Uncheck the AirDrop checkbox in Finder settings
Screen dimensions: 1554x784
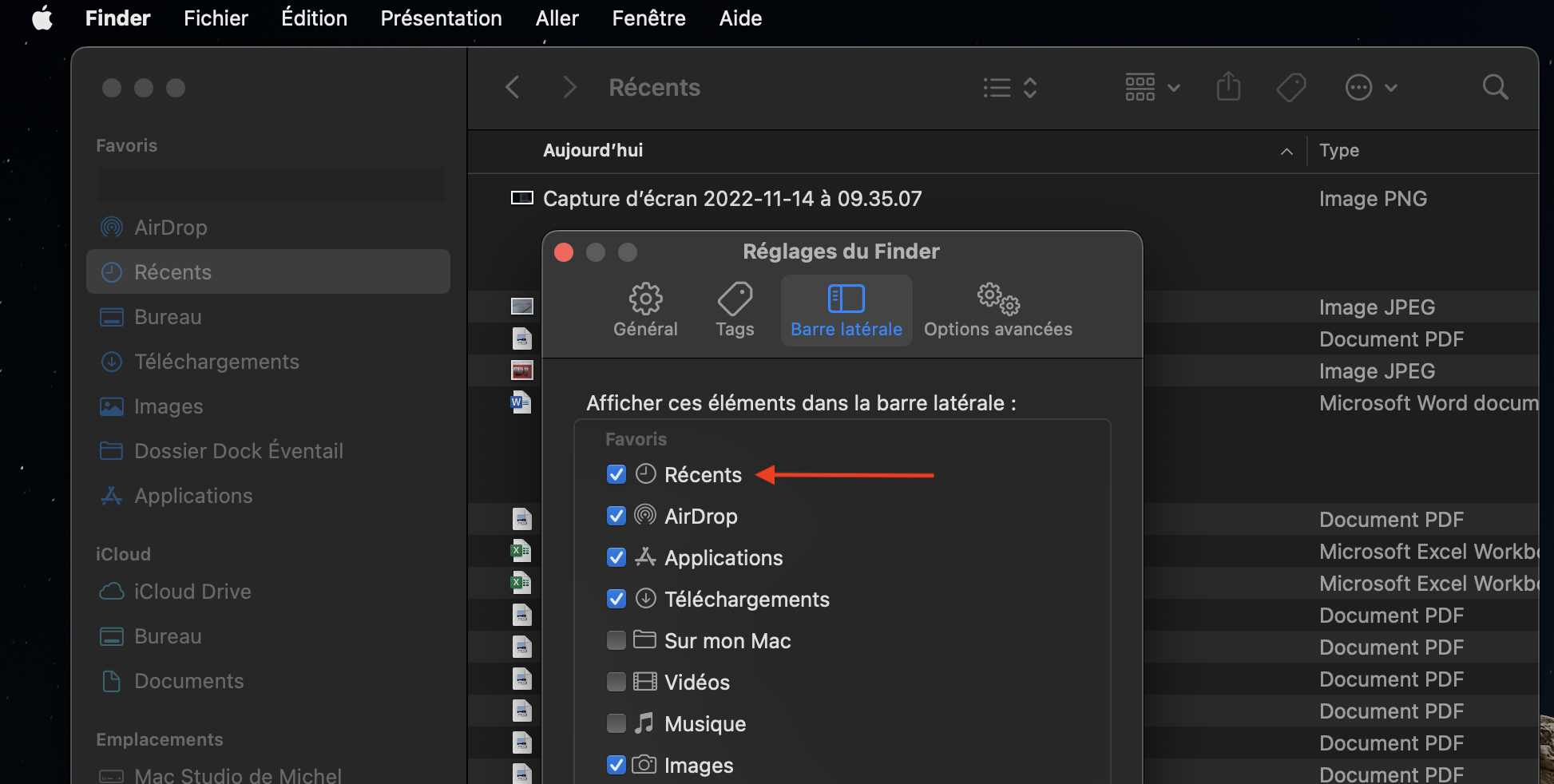(x=616, y=516)
